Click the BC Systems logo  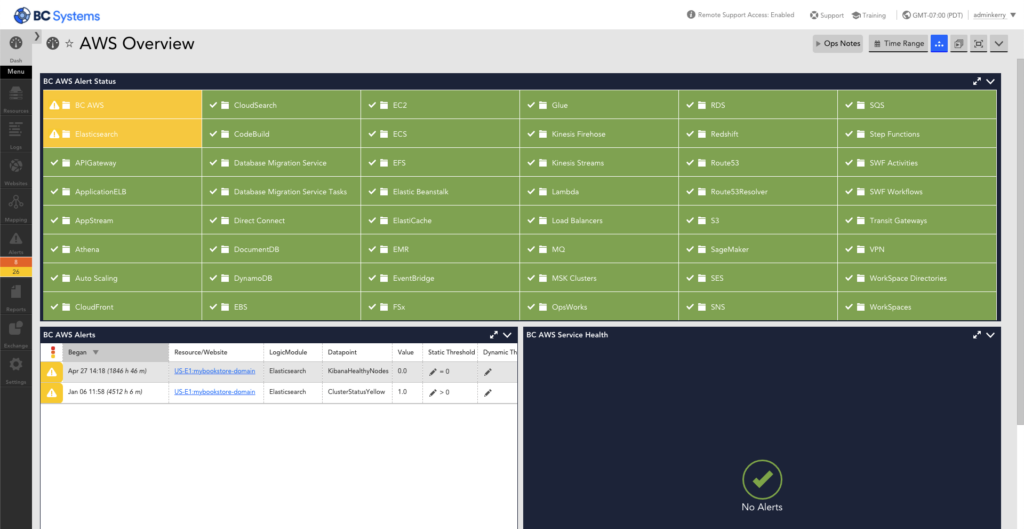57,14
